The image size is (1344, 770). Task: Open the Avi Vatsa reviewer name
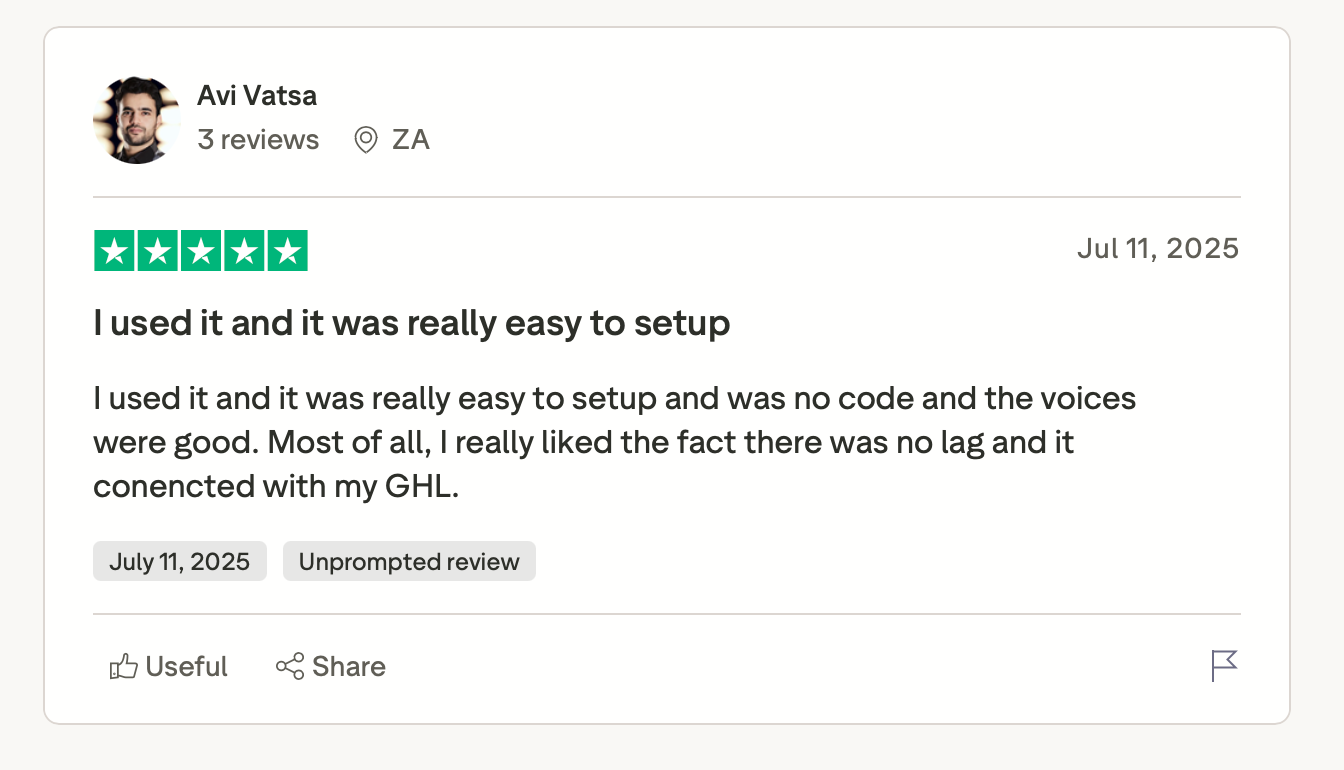(x=257, y=96)
